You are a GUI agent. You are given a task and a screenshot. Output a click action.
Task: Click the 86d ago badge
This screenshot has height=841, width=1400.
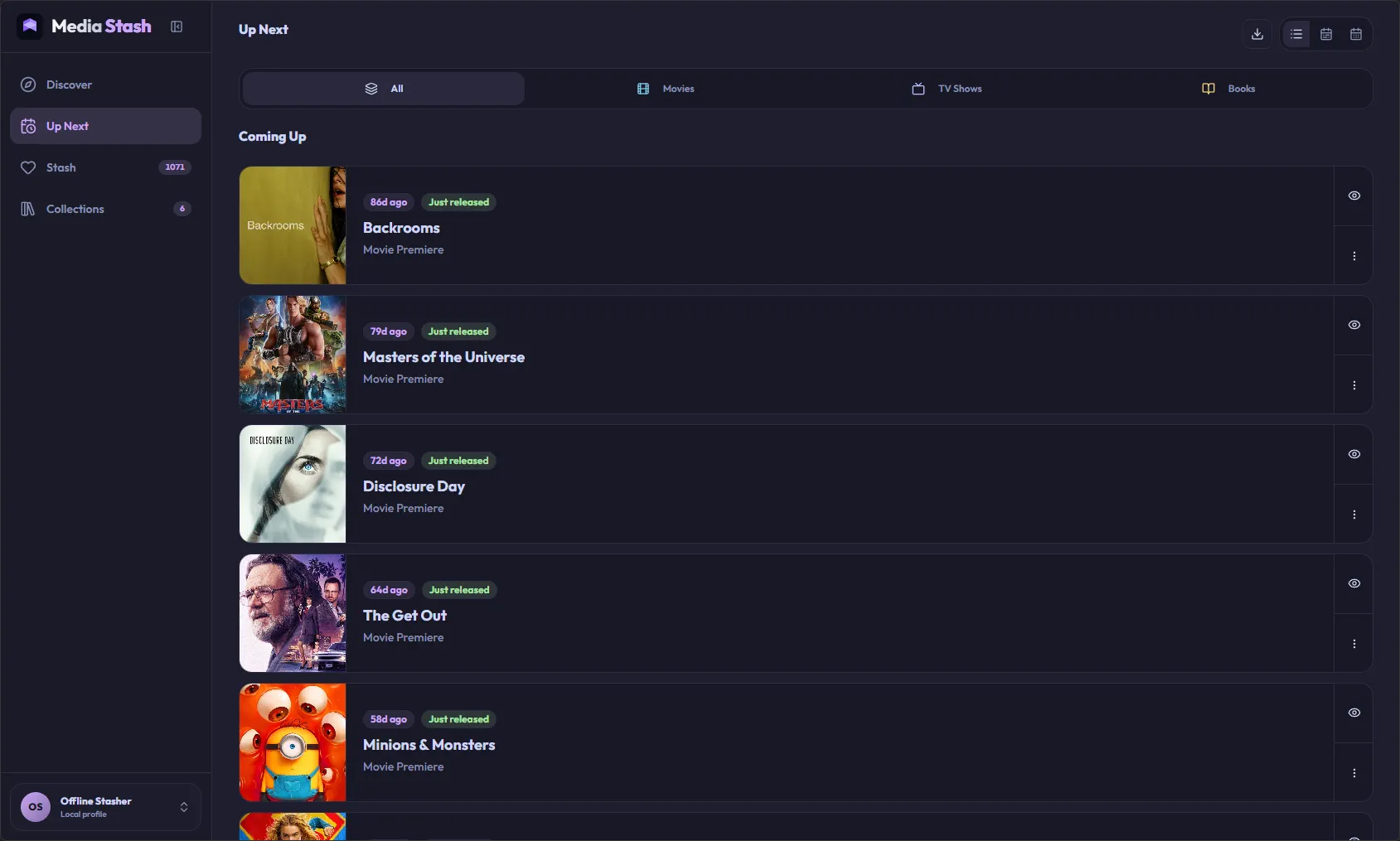[x=389, y=202]
